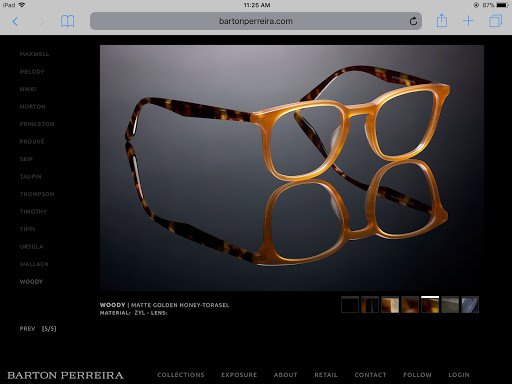
Task: Select the Nikki frame
Action: click(x=28, y=89)
